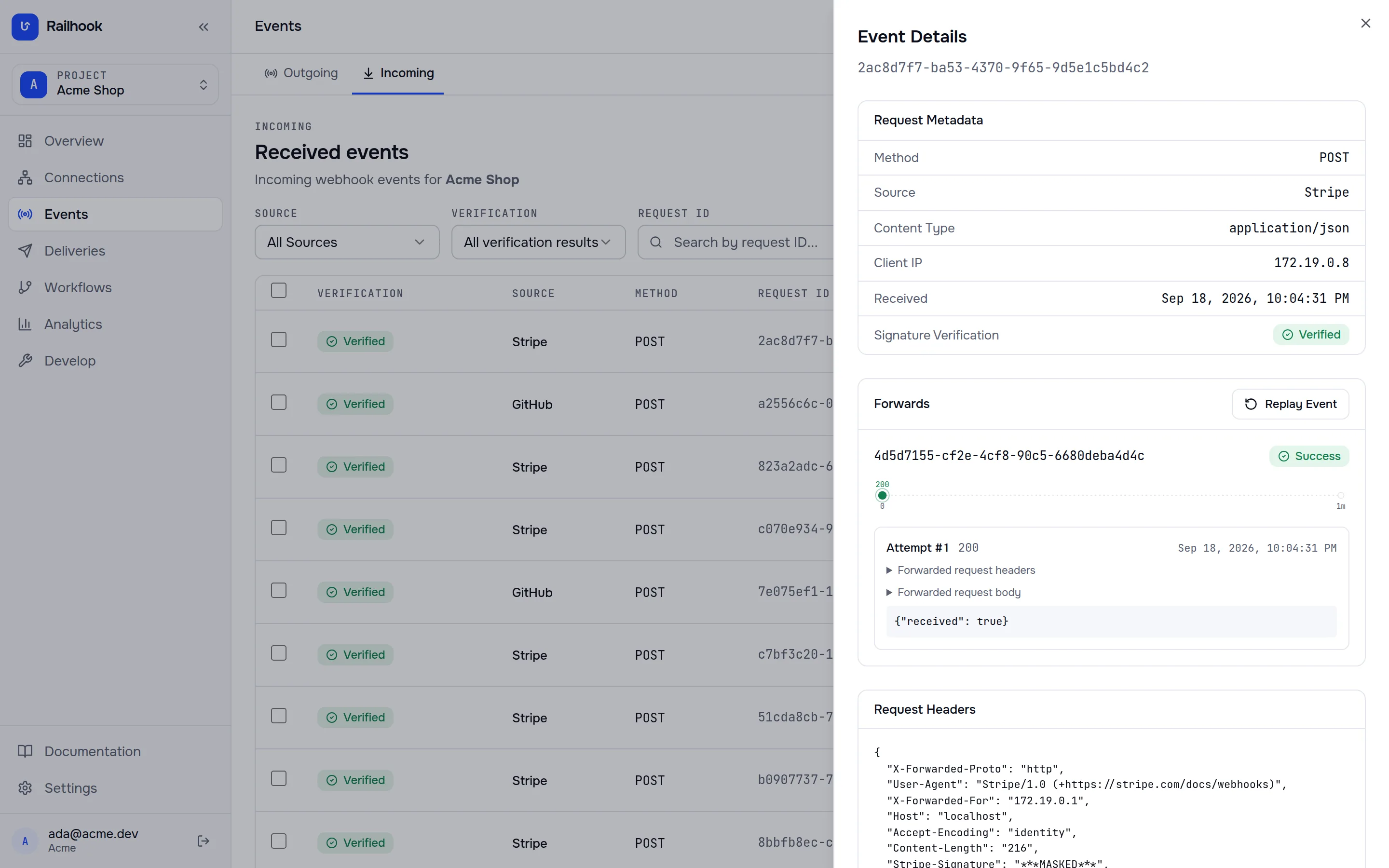The image size is (1389, 868).
Task: Click the Signature Verification Verified badge
Action: (1310, 335)
